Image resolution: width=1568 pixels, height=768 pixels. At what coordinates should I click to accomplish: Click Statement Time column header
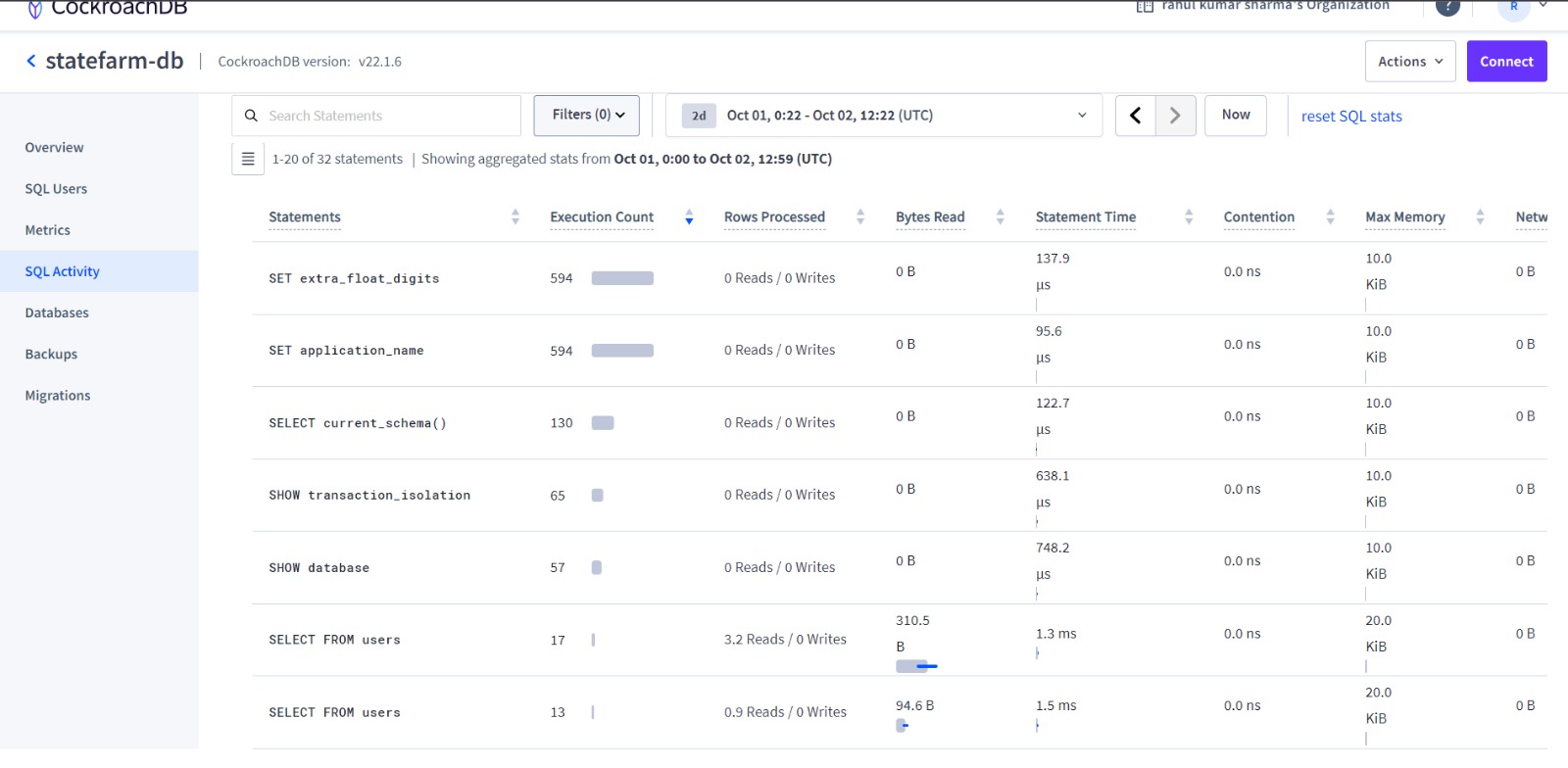click(1086, 217)
